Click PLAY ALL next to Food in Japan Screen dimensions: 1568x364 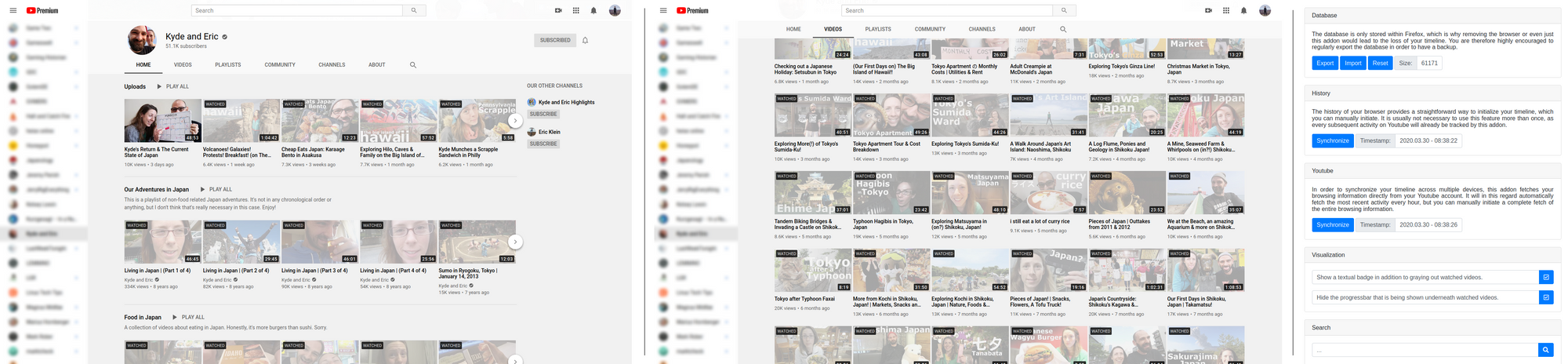pyautogui.click(x=189, y=317)
